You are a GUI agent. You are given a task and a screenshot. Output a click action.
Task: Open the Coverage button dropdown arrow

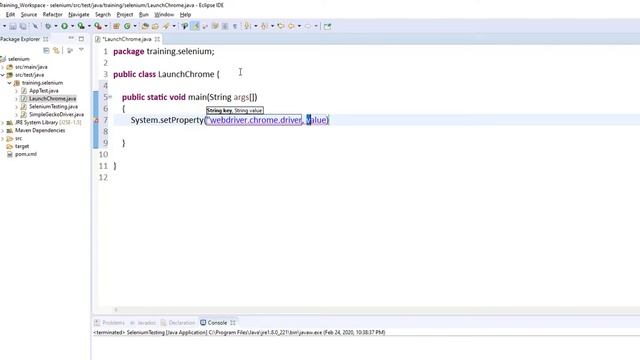point(89,26)
